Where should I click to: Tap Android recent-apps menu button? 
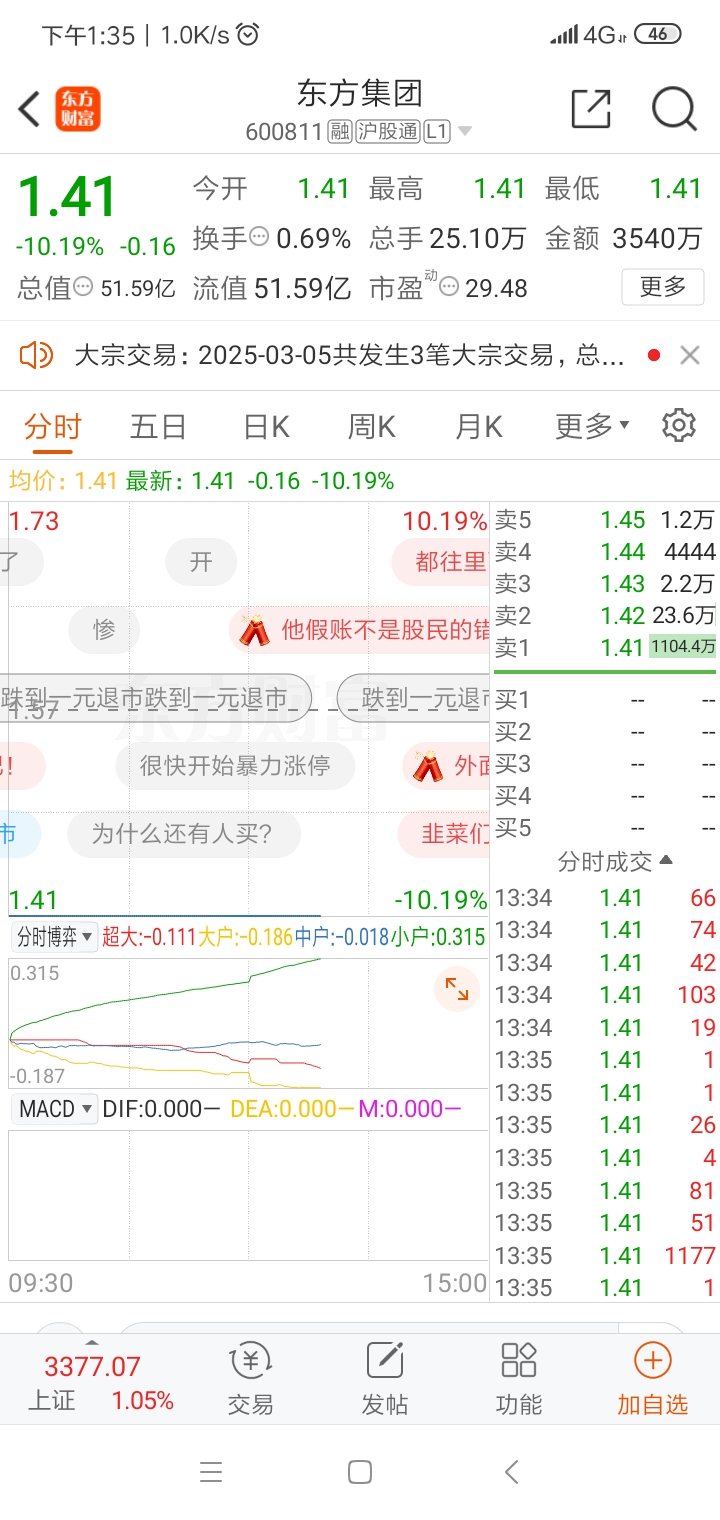[x=211, y=1472]
